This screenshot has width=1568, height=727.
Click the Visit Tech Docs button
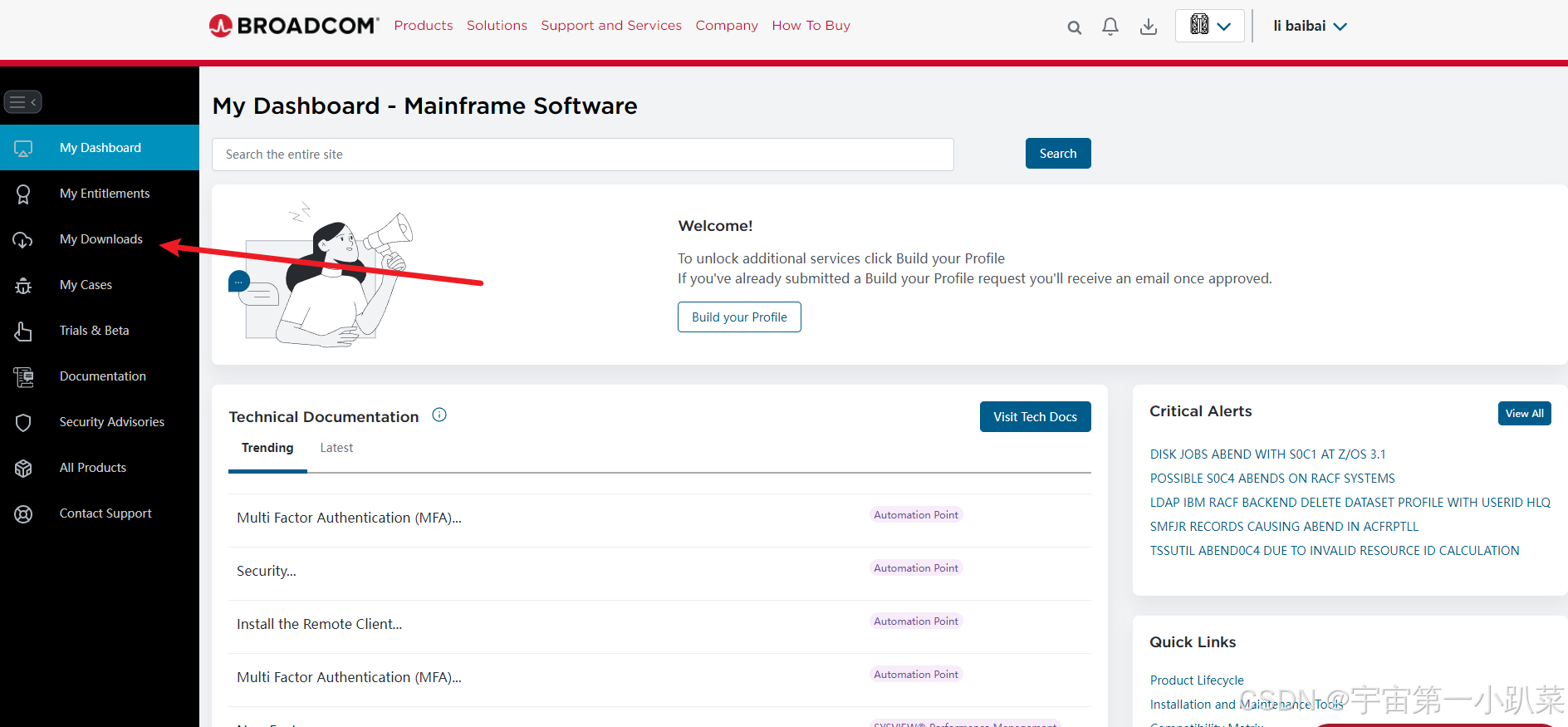tap(1035, 417)
